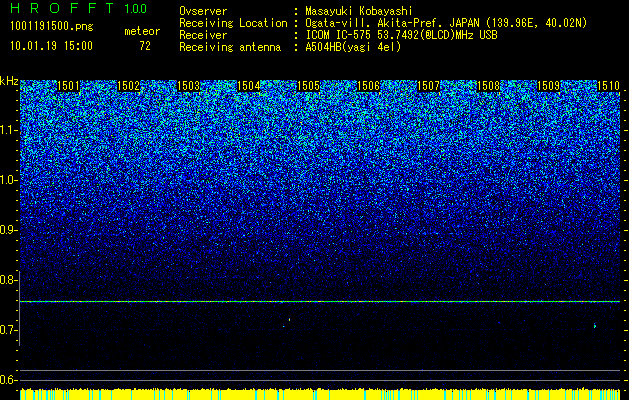
Task: Click the 1.0 frequency axis label
Action: (8, 180)
